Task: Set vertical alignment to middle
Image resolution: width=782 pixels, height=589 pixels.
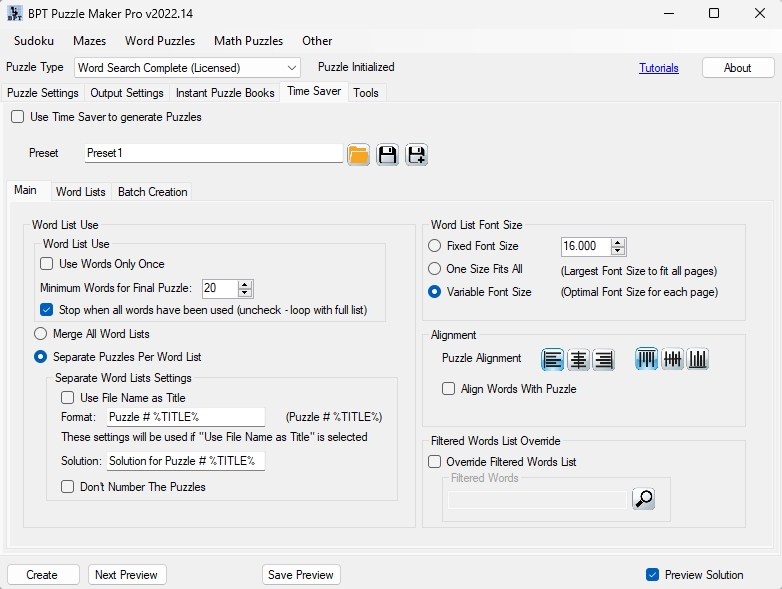Action: [672, 359]
